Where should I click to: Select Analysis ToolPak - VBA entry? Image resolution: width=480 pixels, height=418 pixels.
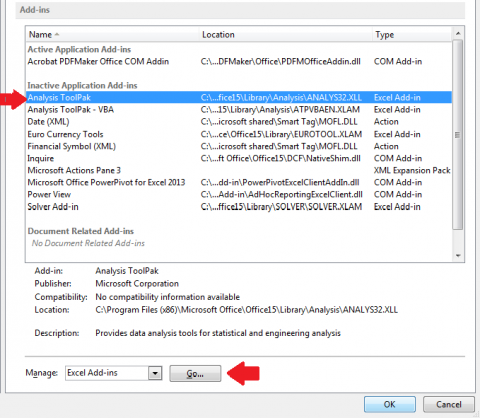coord(239,110)
